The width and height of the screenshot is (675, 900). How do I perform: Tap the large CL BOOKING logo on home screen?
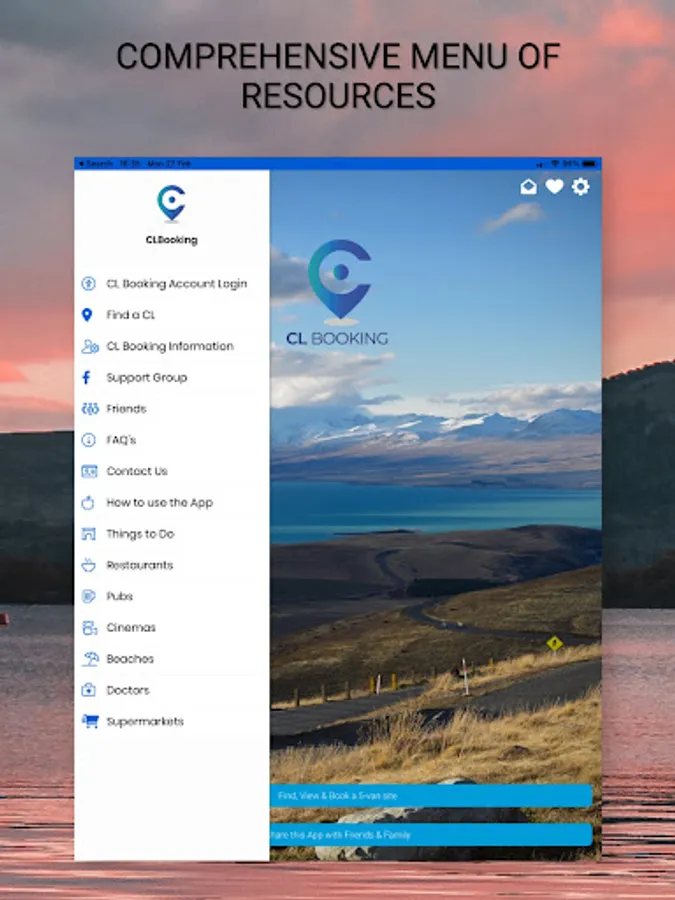pos(338,292)
